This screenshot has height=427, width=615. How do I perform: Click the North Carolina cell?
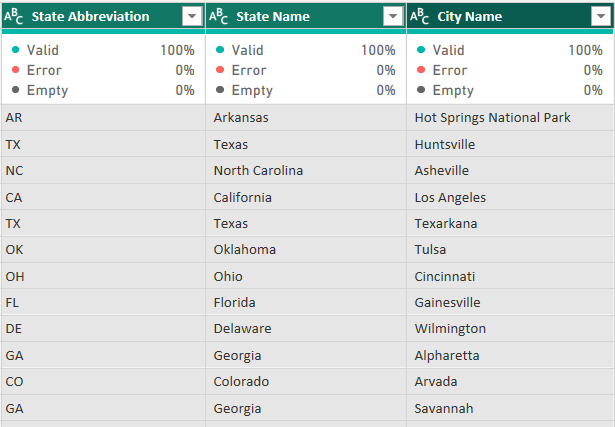point(306,171)
